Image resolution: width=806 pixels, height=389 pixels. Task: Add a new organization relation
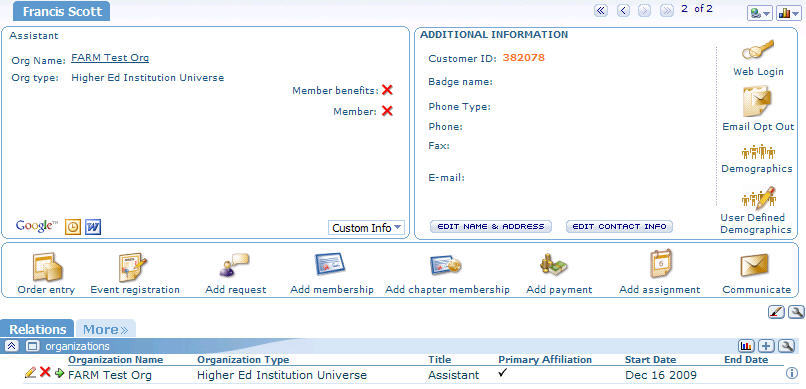766,346
